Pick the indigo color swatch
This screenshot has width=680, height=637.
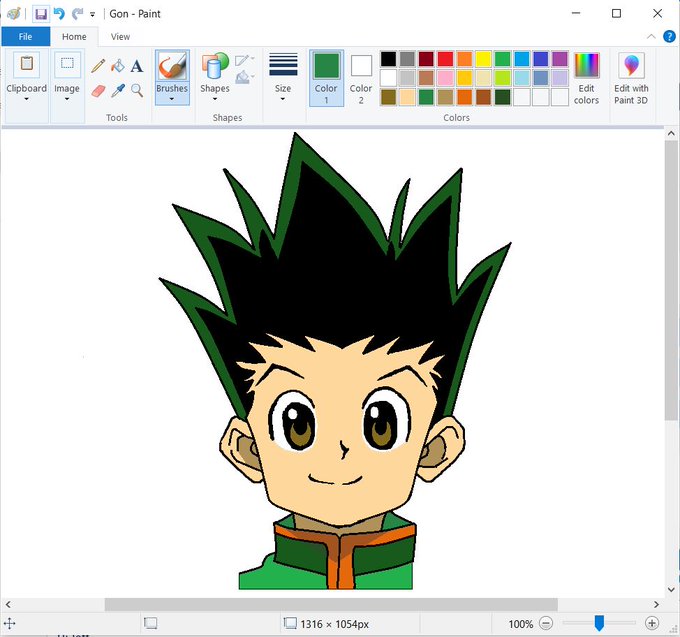[x=541, y=59]
